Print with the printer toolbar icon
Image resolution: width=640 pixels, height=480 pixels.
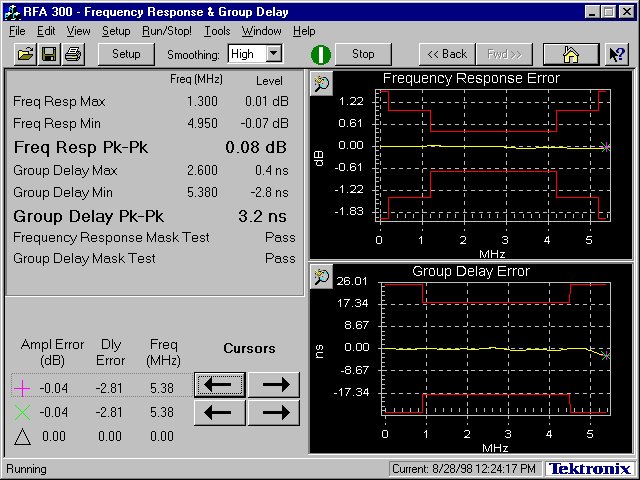click(73, 54)
